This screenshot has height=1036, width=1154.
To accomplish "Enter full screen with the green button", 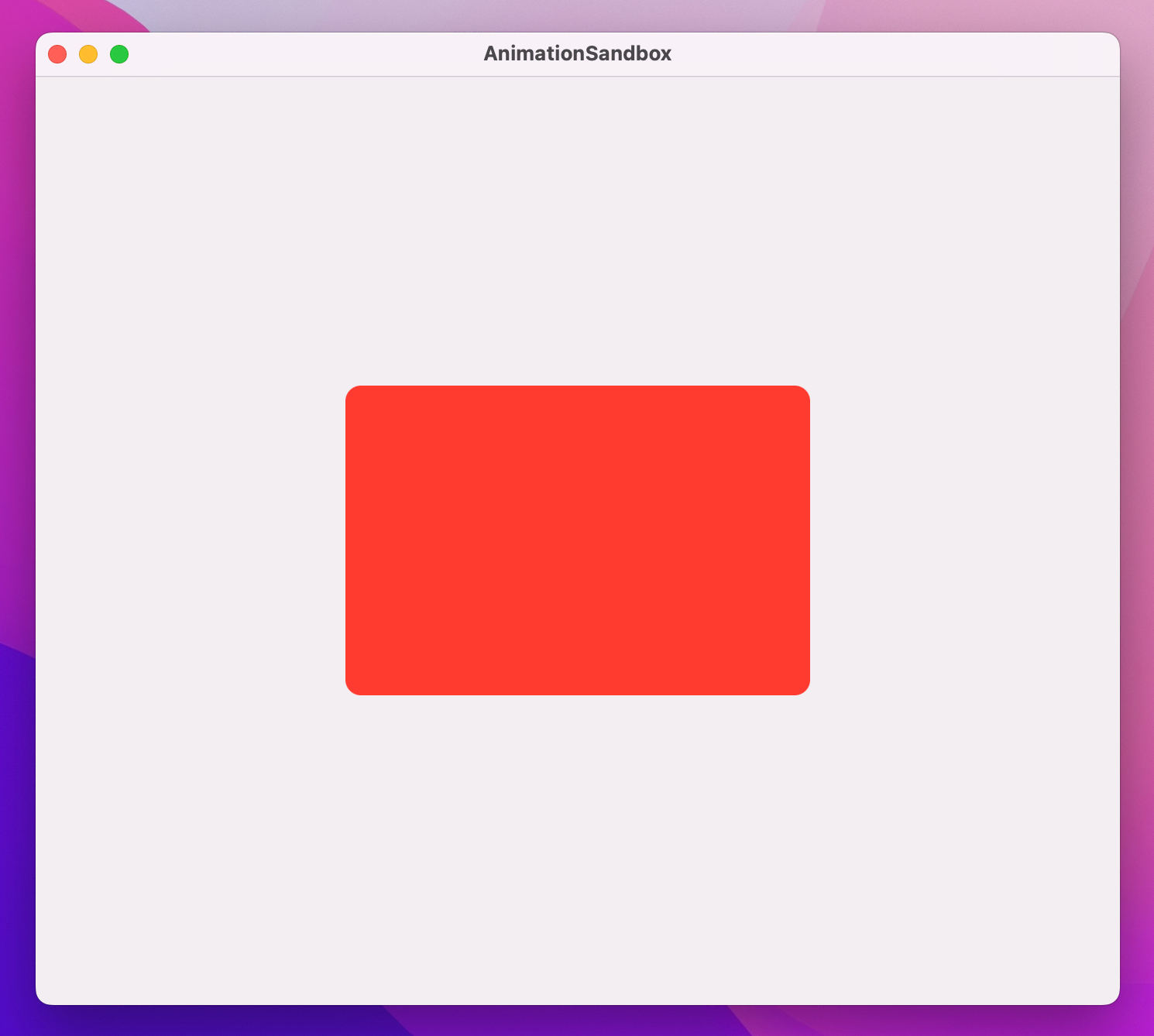I will (x=120, y=54).
